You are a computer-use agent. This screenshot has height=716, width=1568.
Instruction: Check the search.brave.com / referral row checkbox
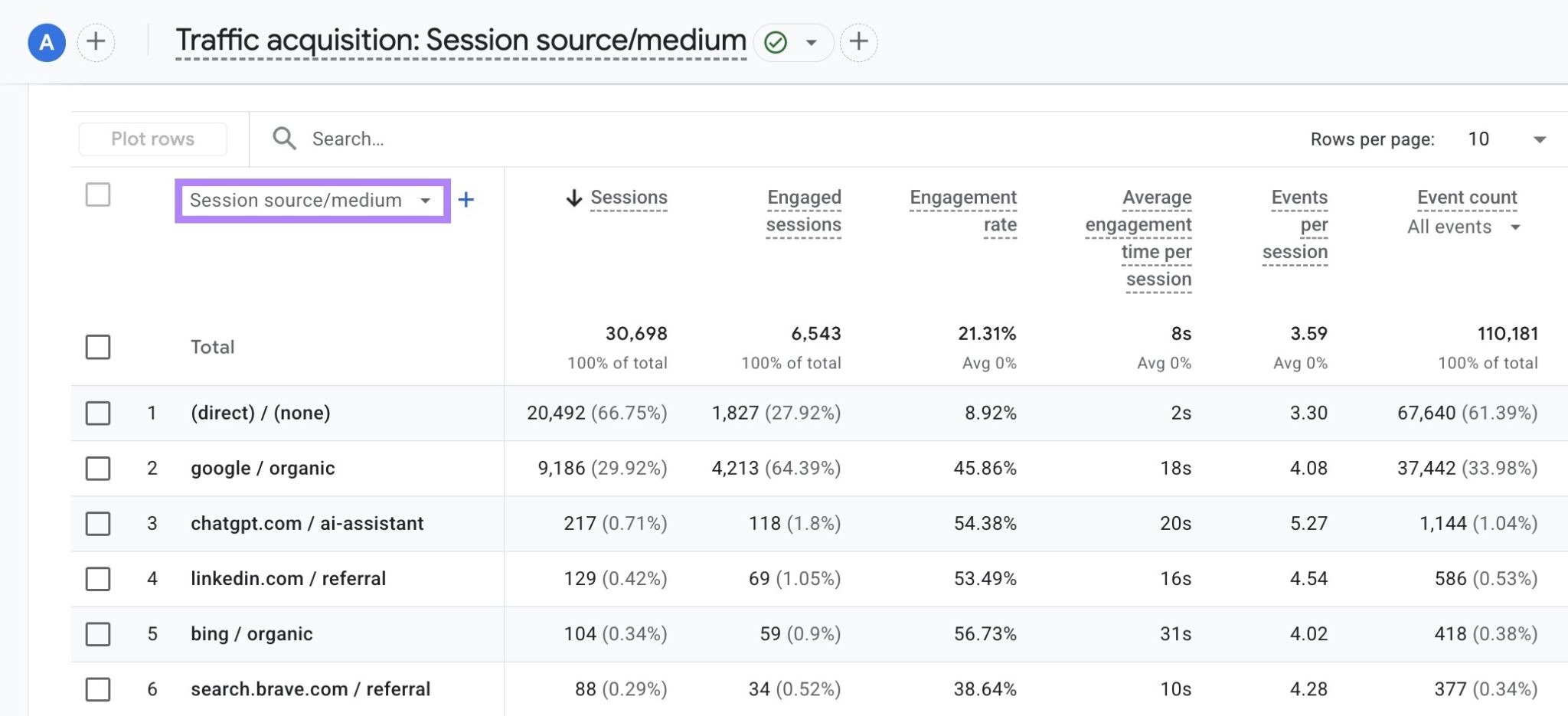point(98,689)
